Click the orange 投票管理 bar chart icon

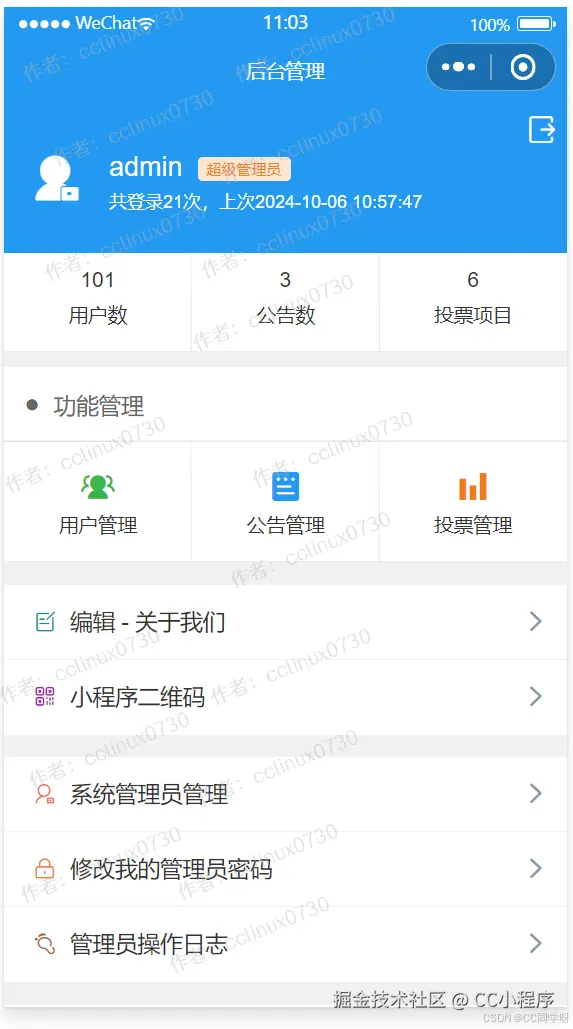[473, 486]
